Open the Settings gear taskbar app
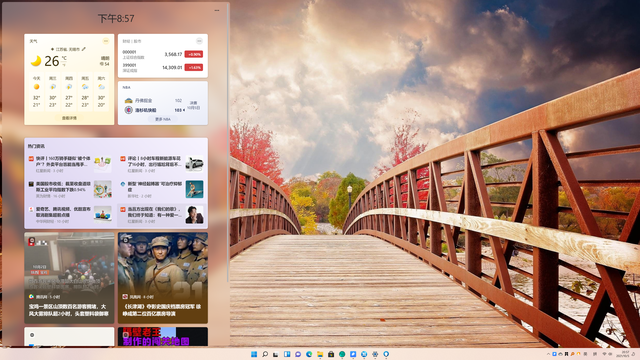 pos(375,354)
